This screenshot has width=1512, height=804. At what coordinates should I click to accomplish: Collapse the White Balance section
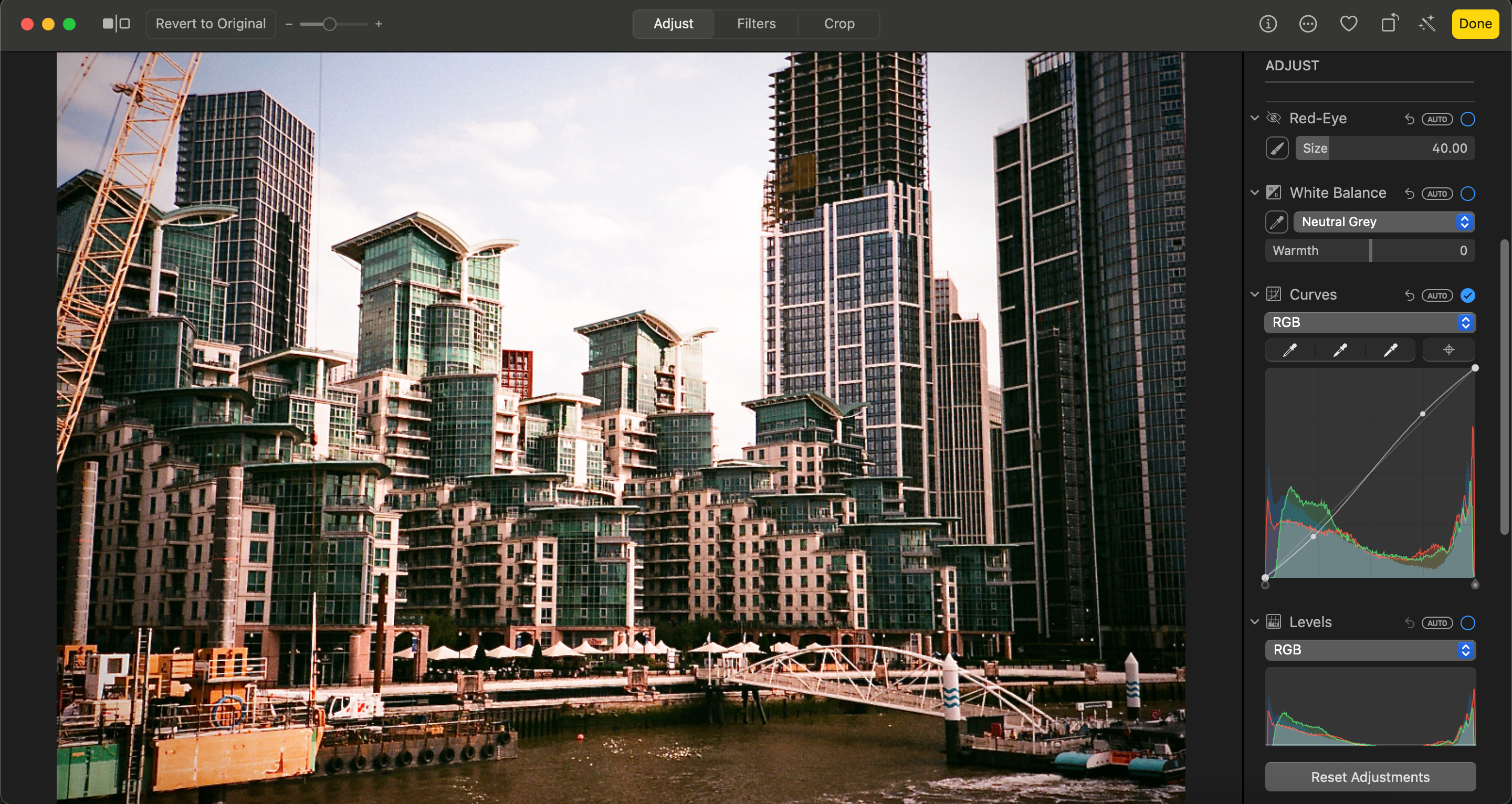(1254, 193)
